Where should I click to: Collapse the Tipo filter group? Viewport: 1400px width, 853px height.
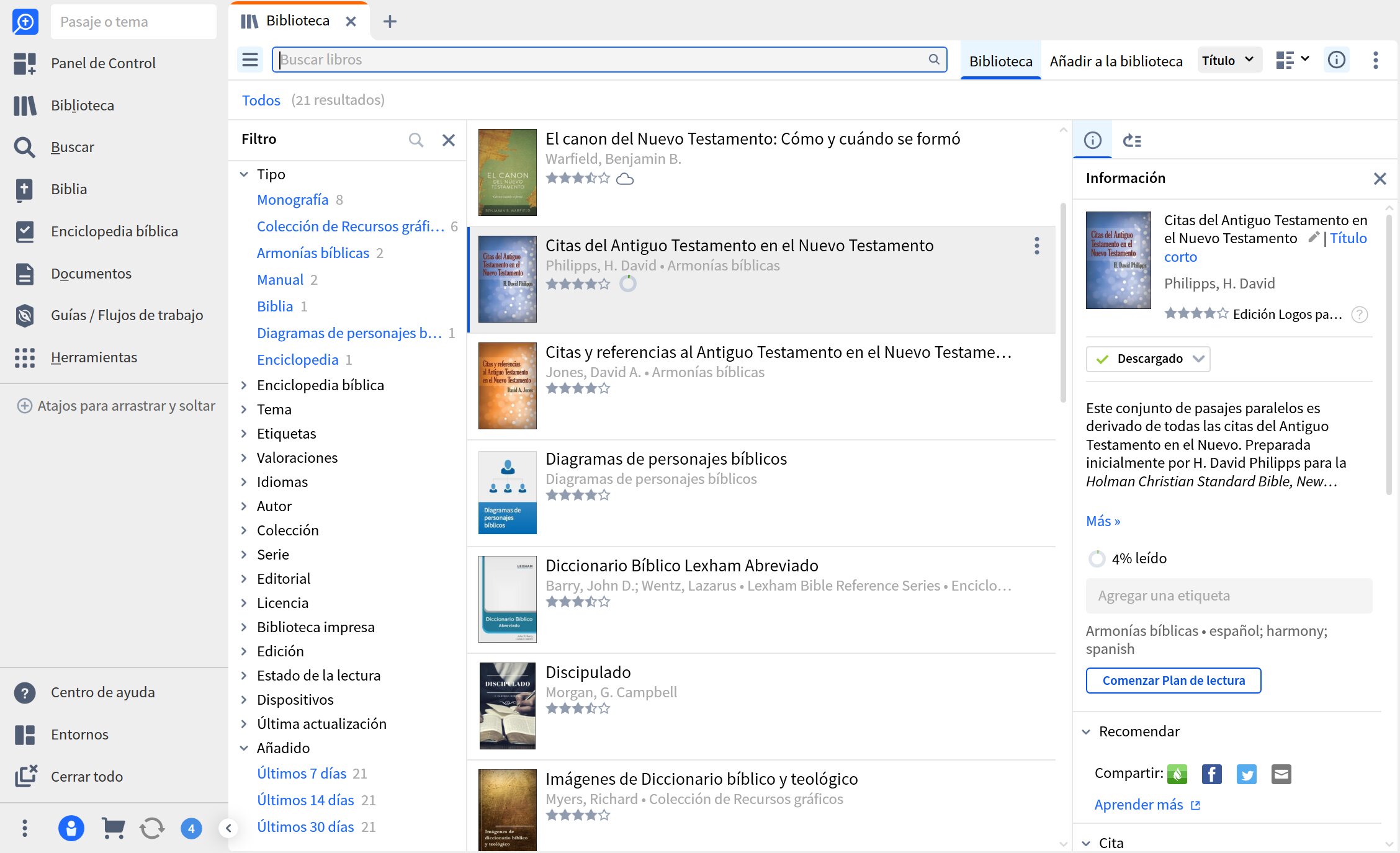point(244,174)
